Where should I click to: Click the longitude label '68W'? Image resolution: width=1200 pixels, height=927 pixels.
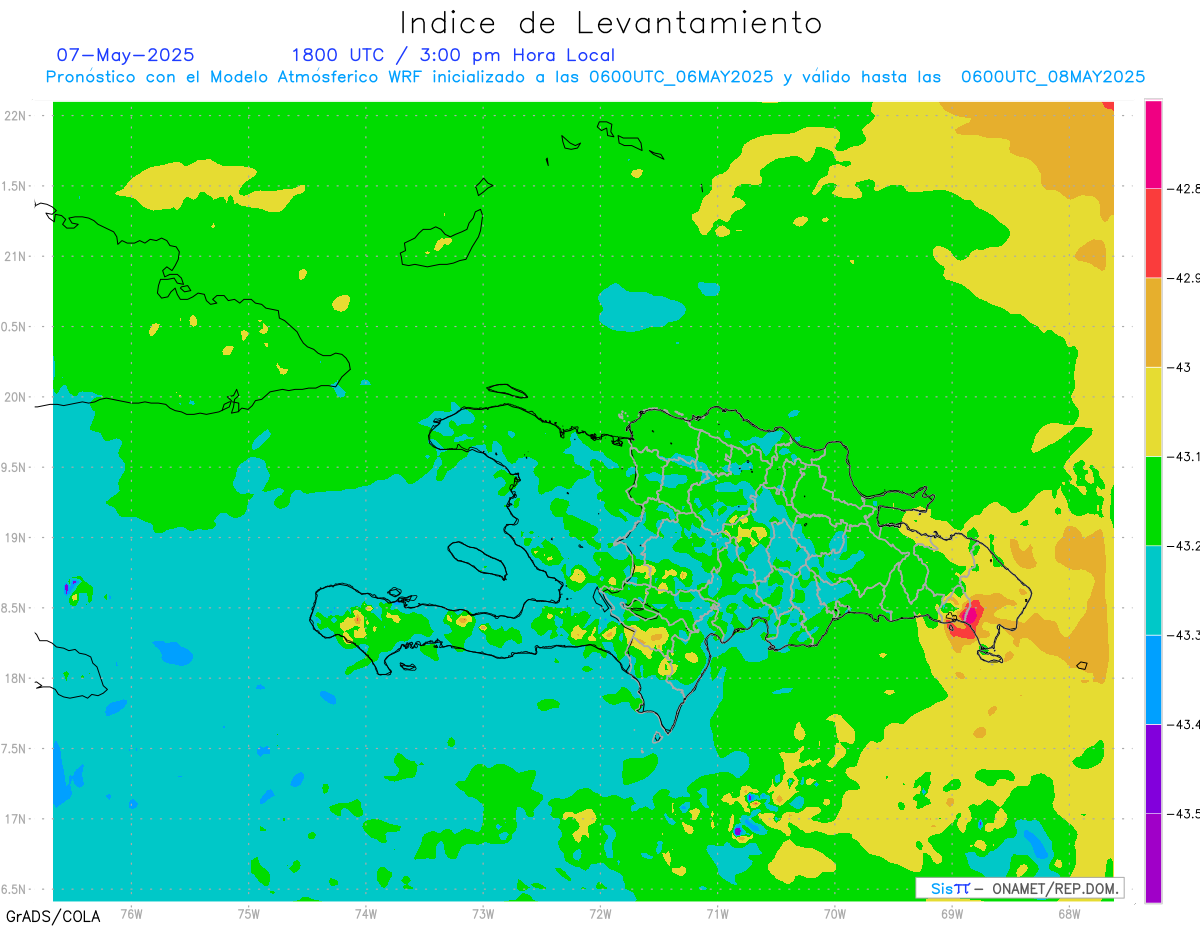[x=1068, y=913]
